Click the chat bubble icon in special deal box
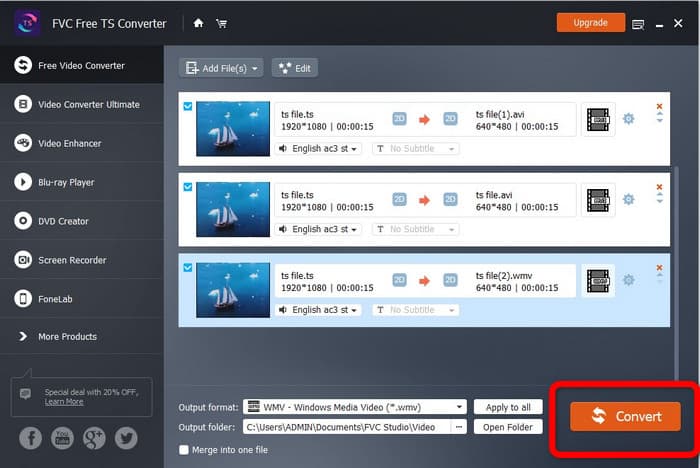 (x=25, y=394)
